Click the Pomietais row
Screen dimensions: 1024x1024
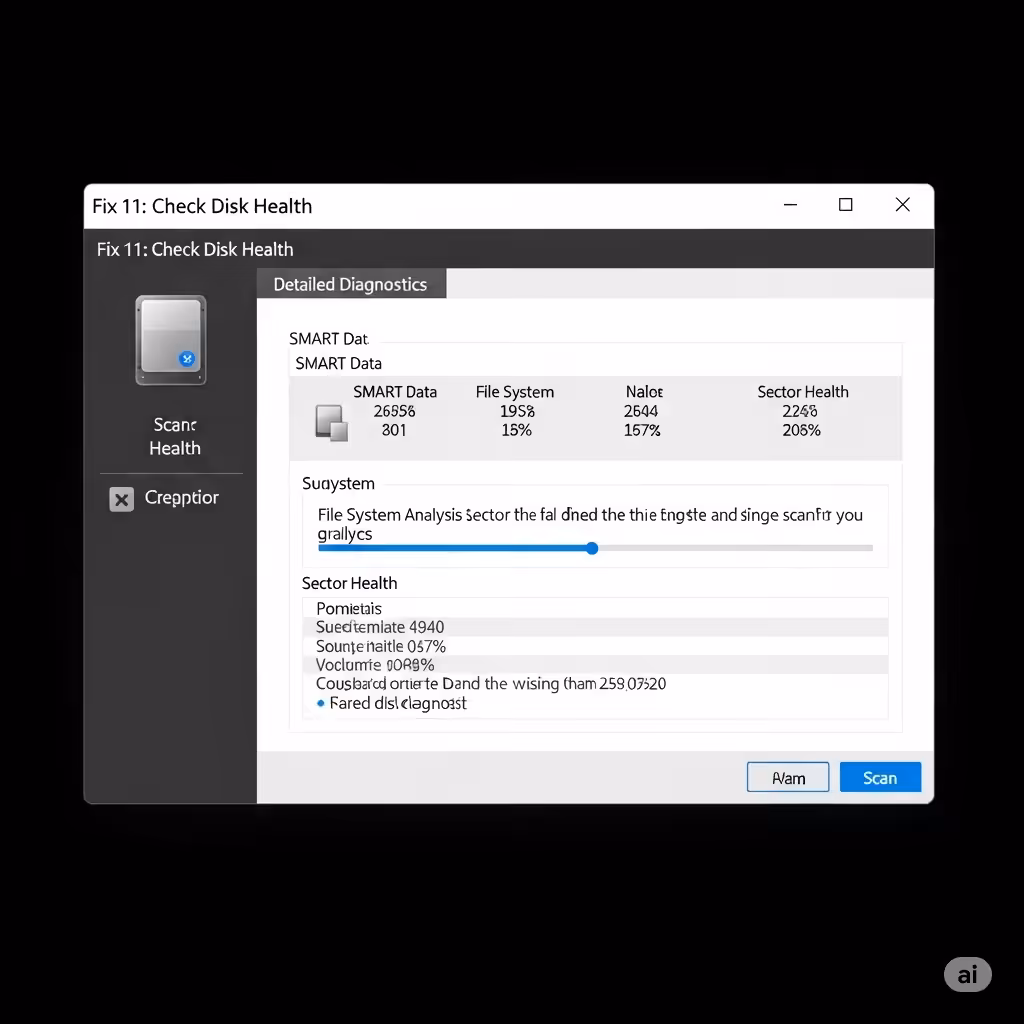tap(595, 608)
